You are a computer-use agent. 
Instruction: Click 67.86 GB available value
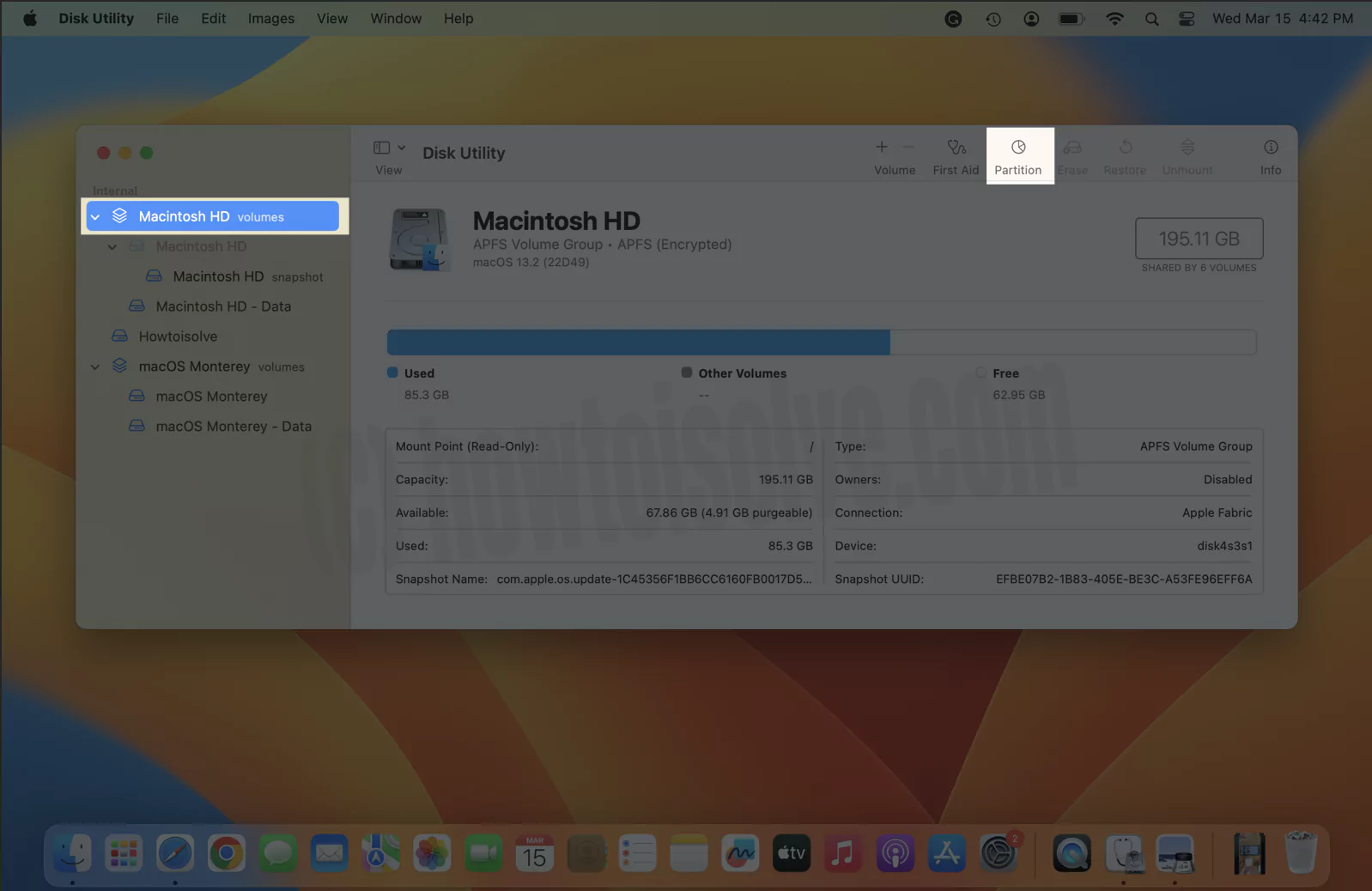[729, 512]
